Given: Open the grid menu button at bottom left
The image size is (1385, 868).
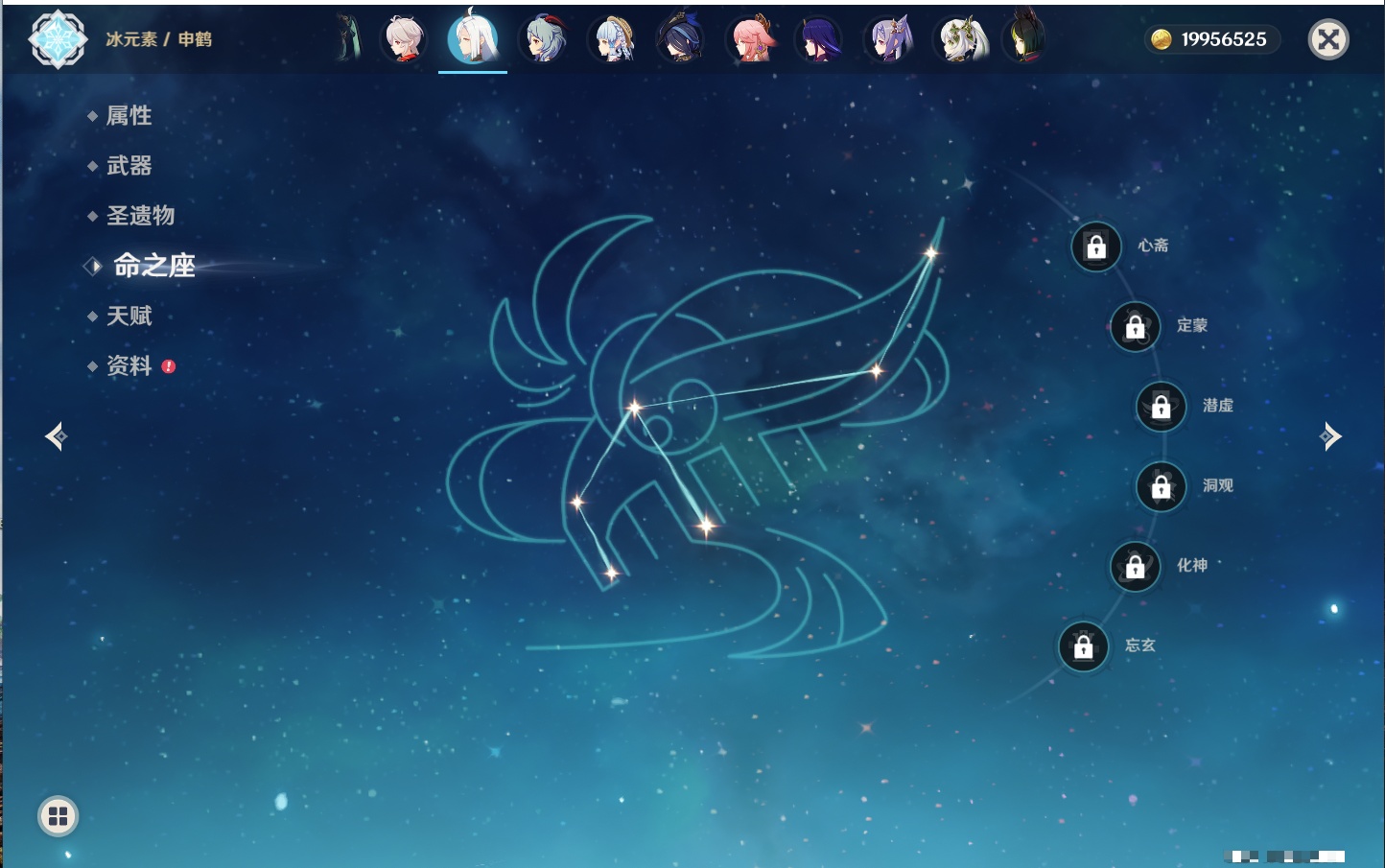Looking at the screenshot, I should click(58, 816).
